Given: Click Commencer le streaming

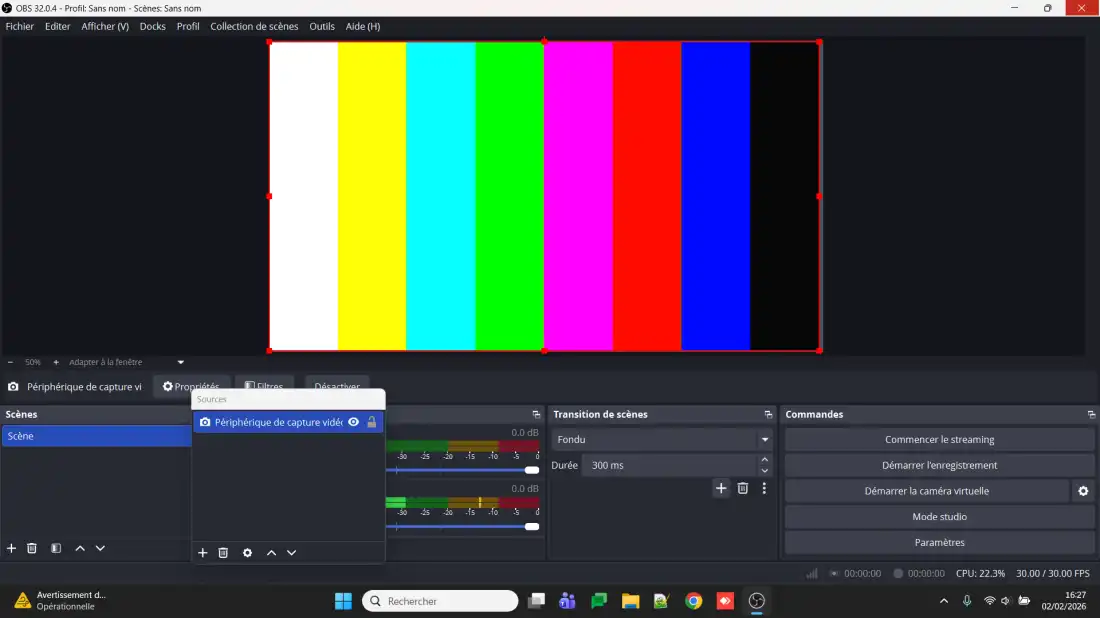Looking at the screenshot, I should [939, 440].
